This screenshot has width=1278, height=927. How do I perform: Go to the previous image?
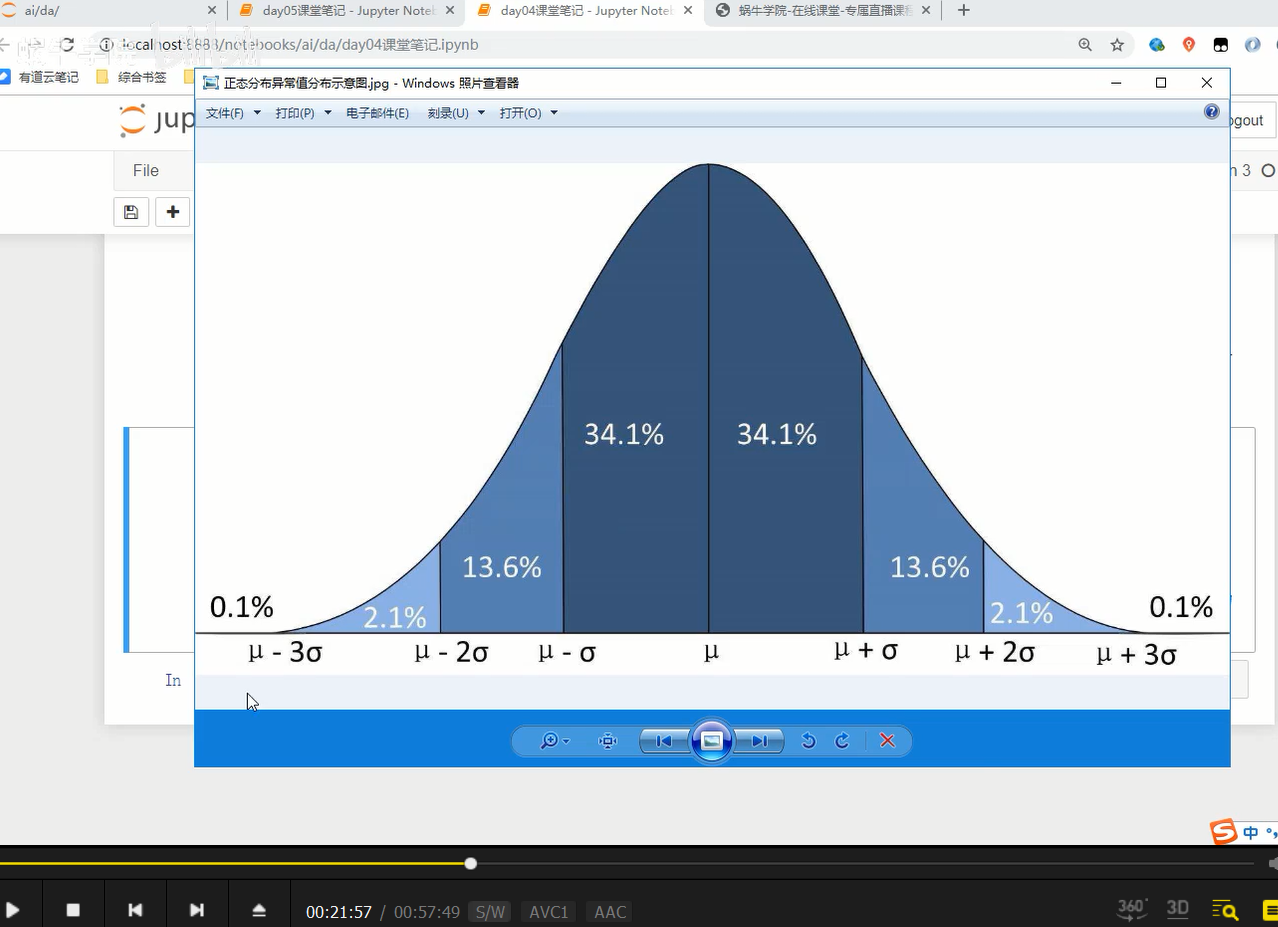(663, 741)
